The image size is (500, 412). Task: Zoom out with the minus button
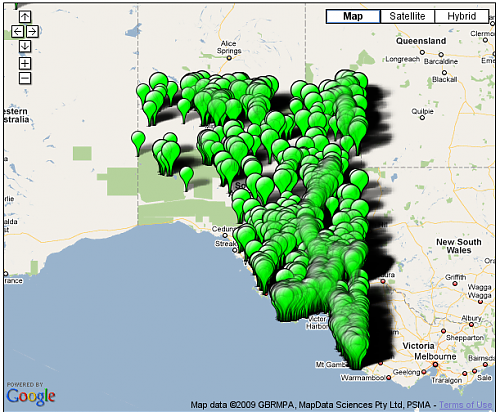25,78
